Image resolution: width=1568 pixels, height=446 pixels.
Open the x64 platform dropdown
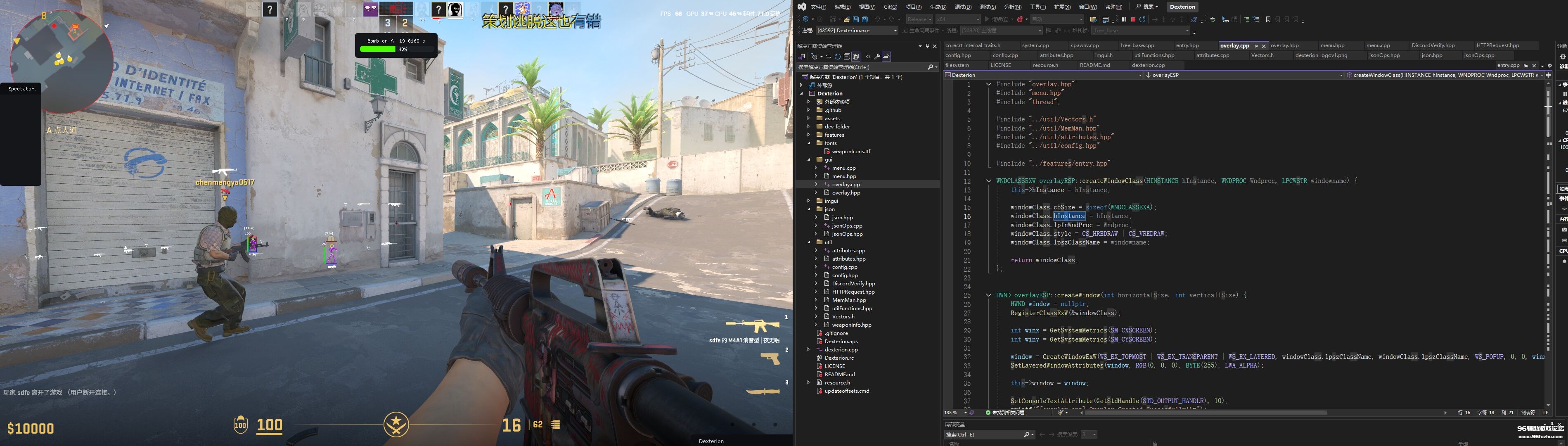[x=958, y=19]
